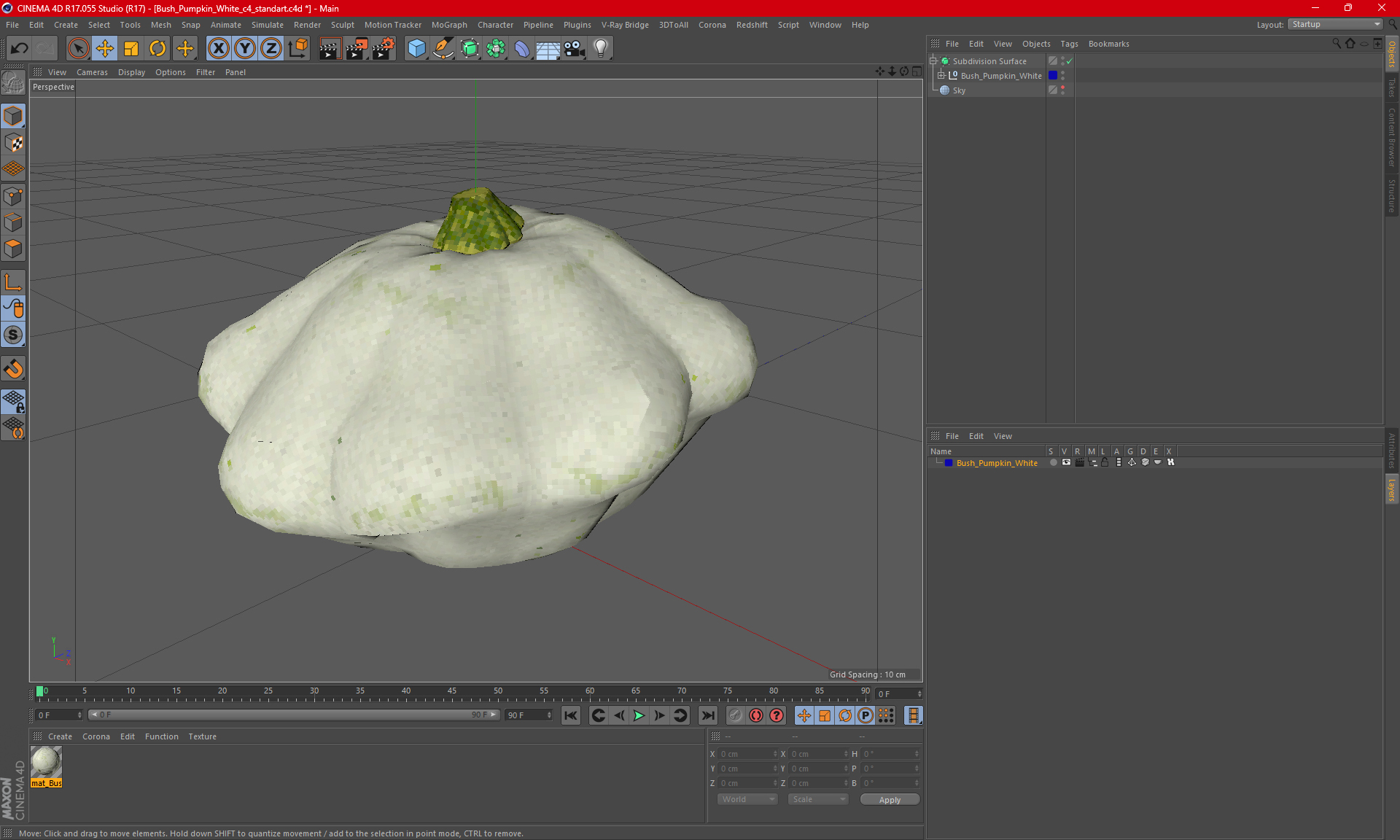
Task: Collapse the Subdivision Surface tree node
Action: (933, 61)
